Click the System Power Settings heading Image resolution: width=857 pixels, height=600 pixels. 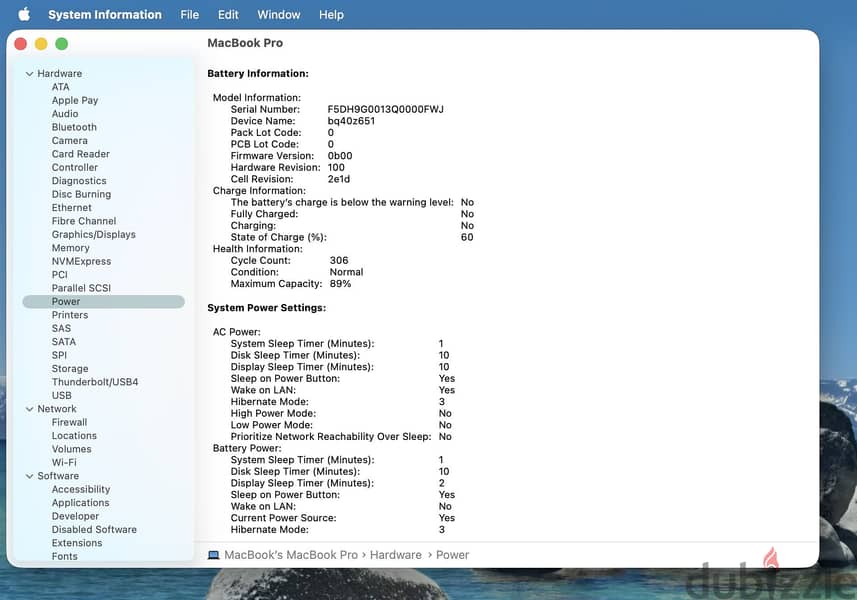tap(267, 308)
